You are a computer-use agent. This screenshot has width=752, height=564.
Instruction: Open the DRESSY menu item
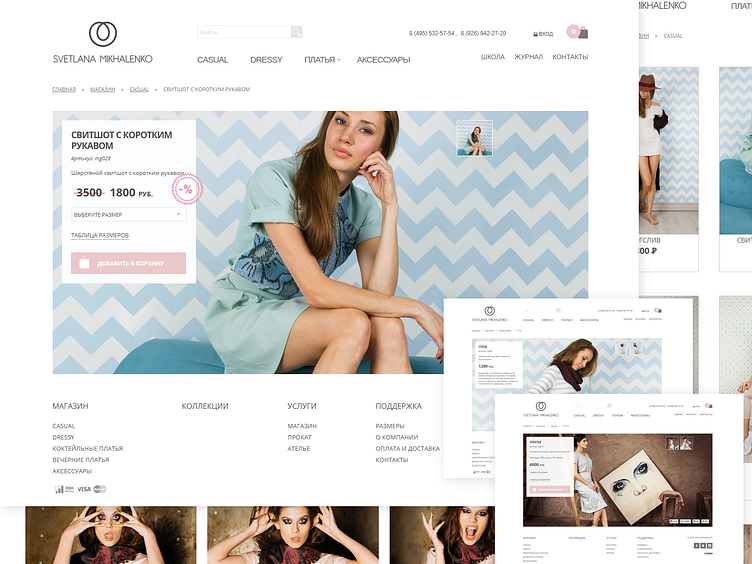[266, 60]
